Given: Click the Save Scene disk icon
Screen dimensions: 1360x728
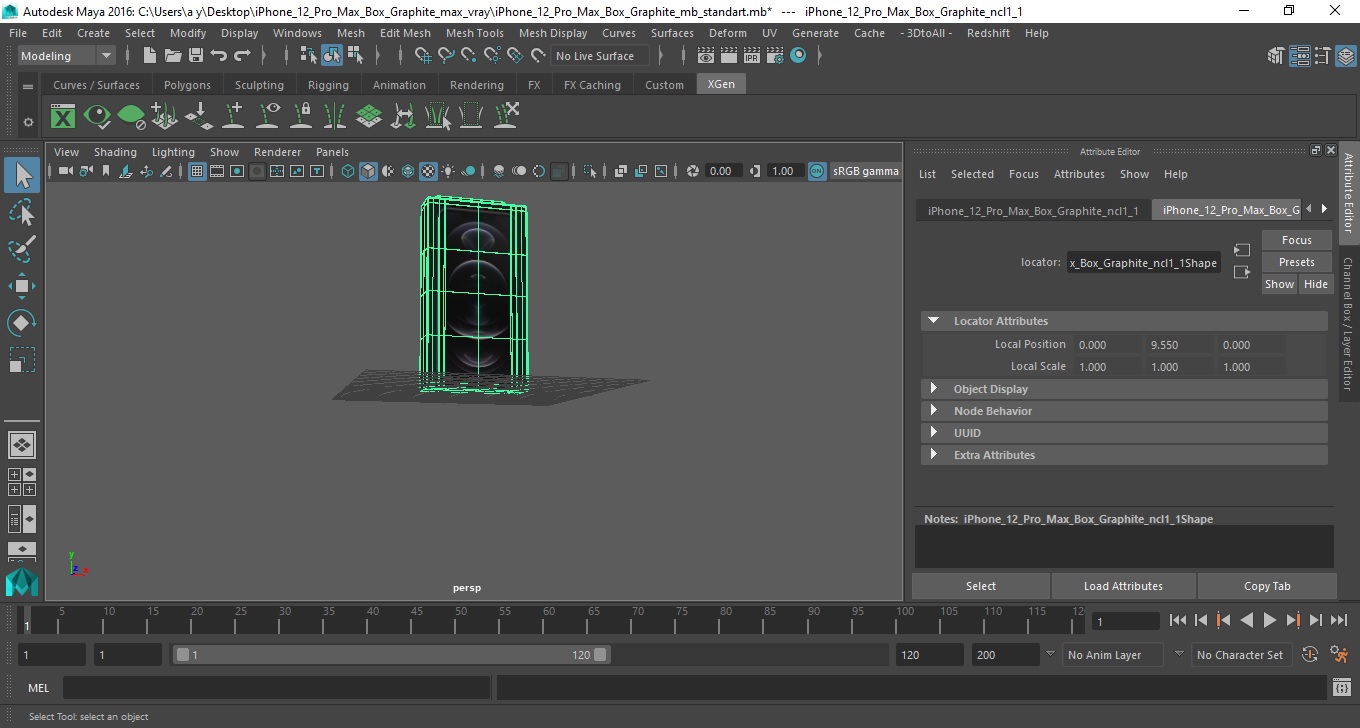Looking at the screenshot, I should point(196,56).
